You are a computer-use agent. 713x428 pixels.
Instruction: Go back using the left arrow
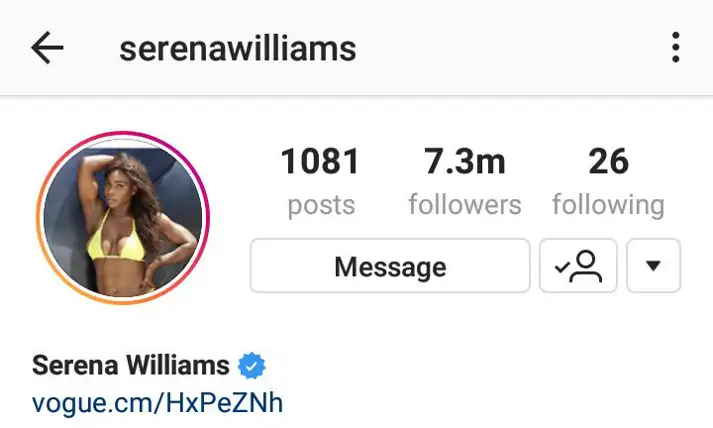coord(47,47)
